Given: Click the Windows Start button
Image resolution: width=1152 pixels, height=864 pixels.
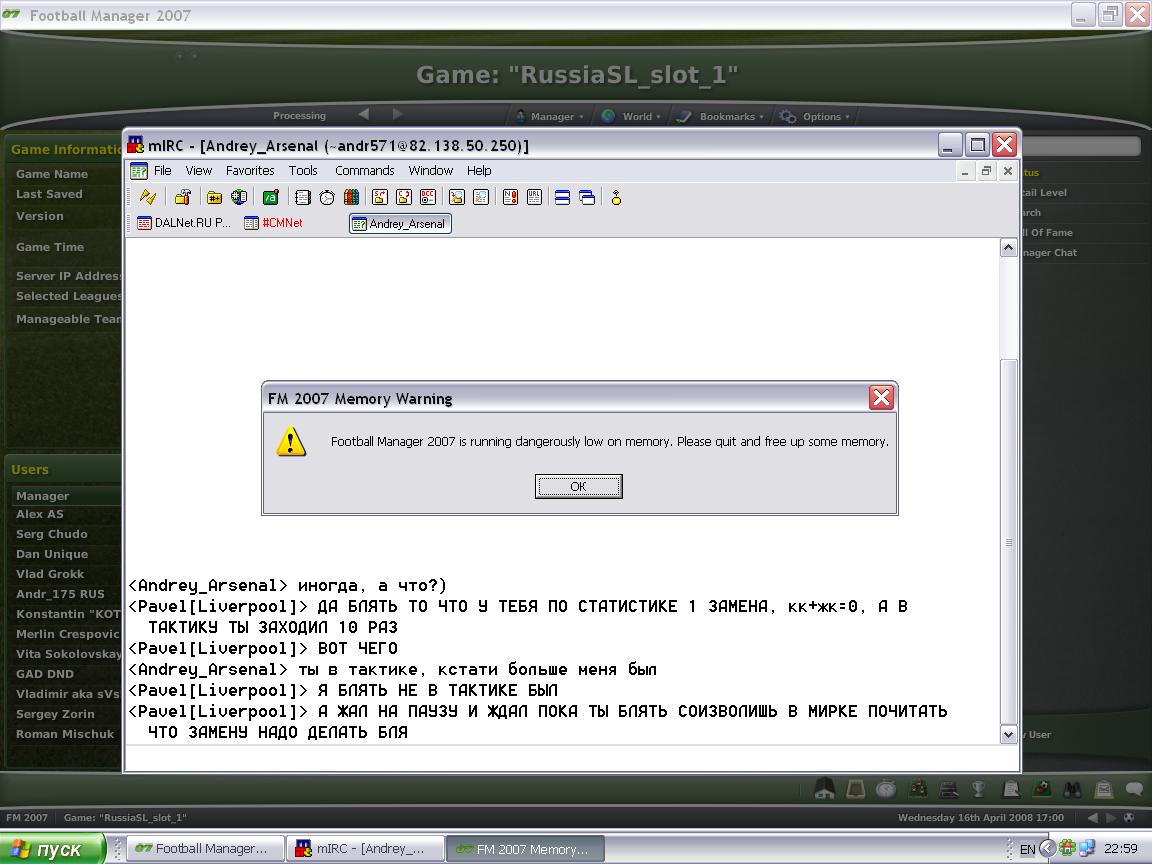Looking at the screenshot, I should click(x=52, y=849).
